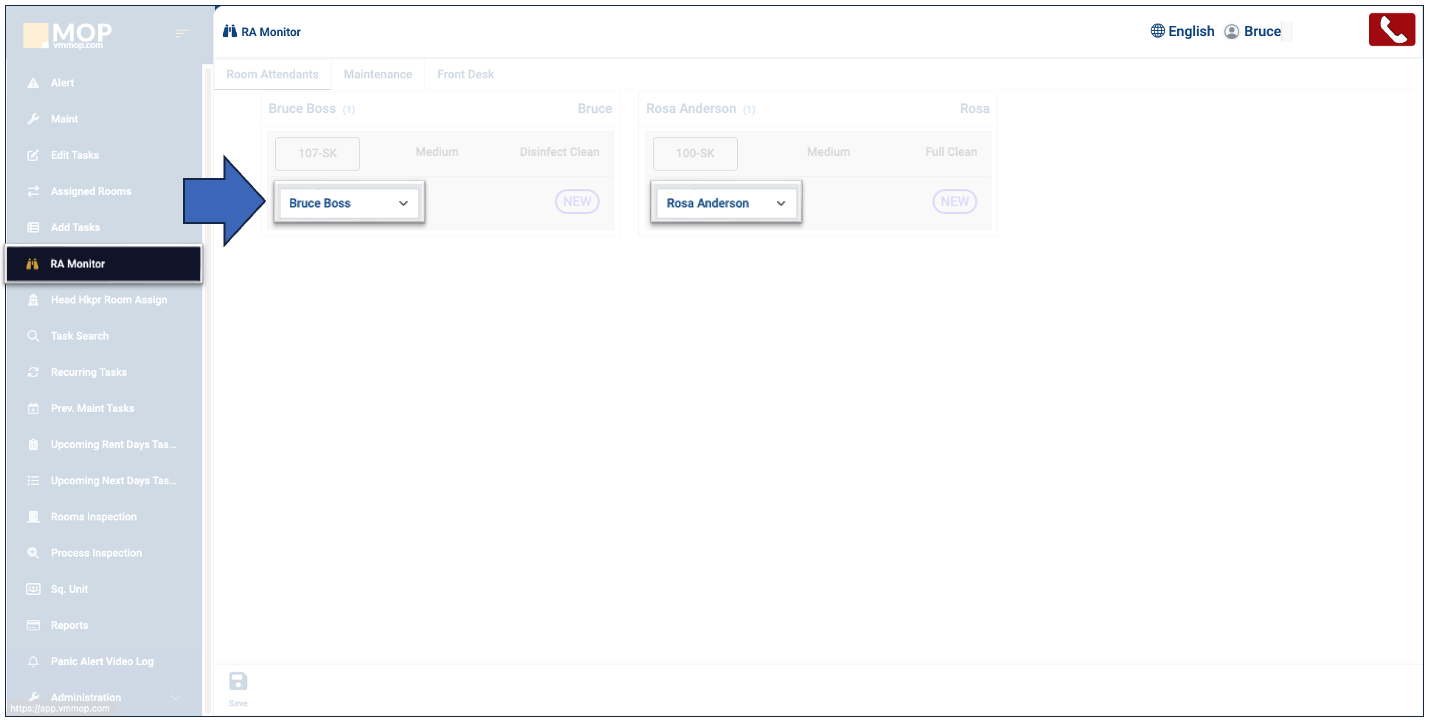
Task: Switch to the Front Desk tab
Action: click(465, 74)
